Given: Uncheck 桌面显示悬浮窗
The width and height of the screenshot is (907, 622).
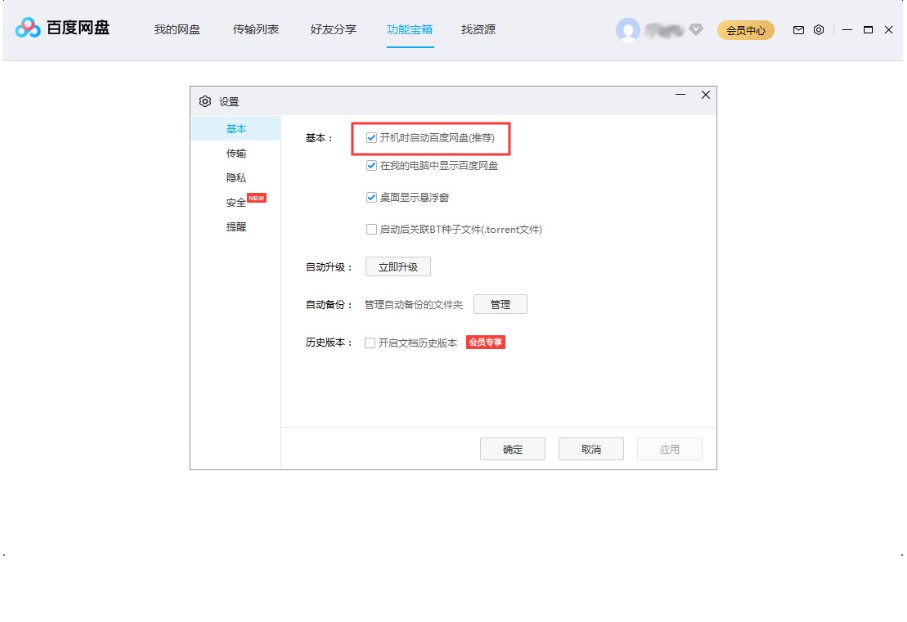Looking at the screenshot, I should [371, 197].
